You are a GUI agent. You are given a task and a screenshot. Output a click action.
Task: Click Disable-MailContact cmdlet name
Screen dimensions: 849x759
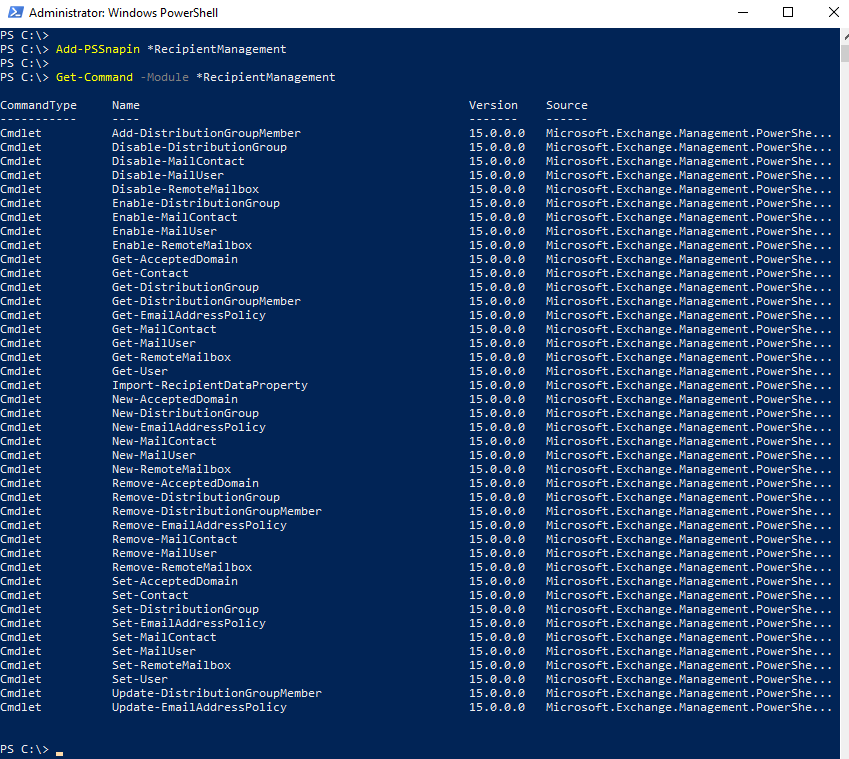pyautogui.click(x=178, y=161)
